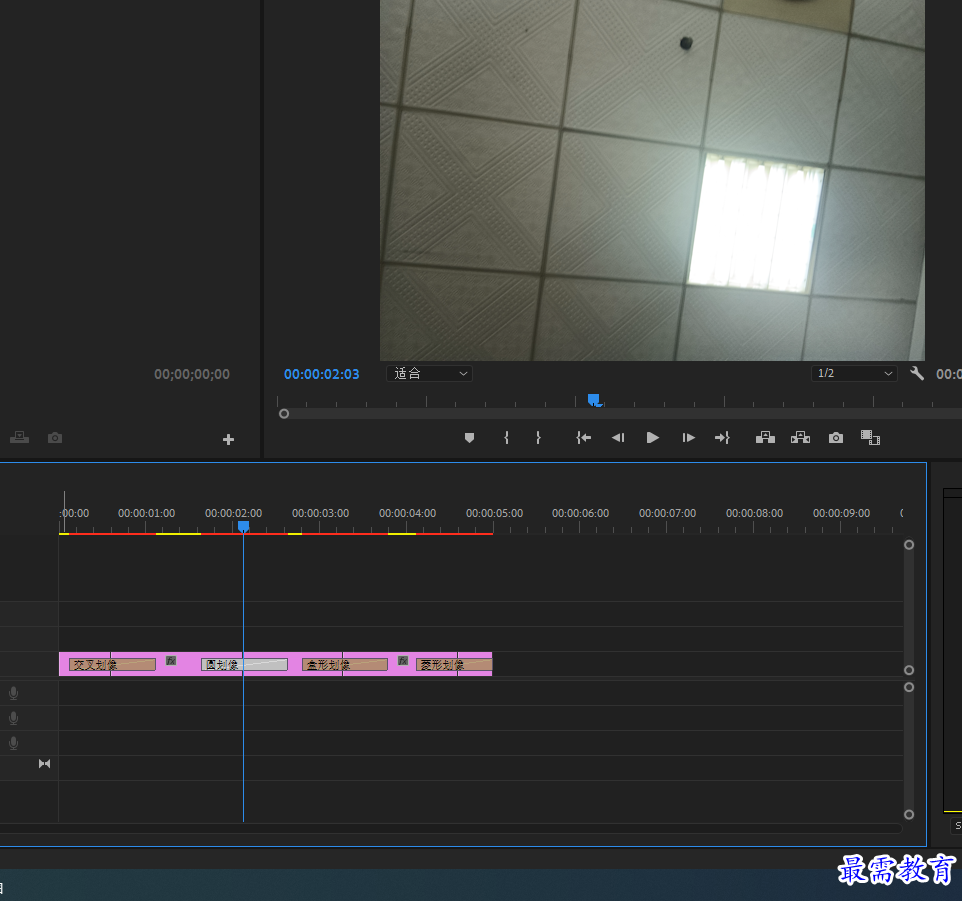Click the 00:00:08:00 ruler mark
Screen dimensions: 962x901
755,513
